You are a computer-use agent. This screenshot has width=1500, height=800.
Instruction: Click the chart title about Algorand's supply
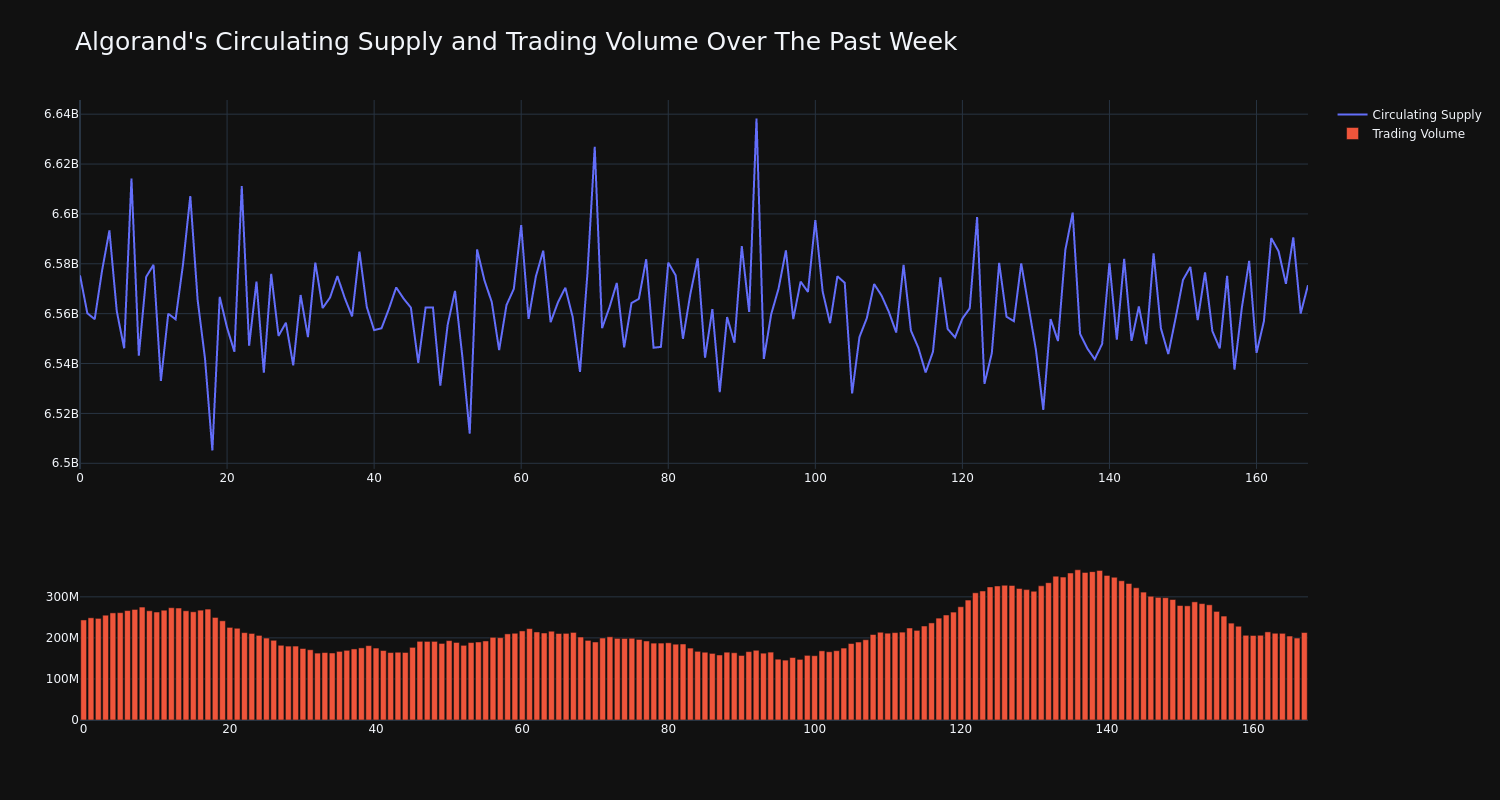pyautogui.click(x=516, y=42)
